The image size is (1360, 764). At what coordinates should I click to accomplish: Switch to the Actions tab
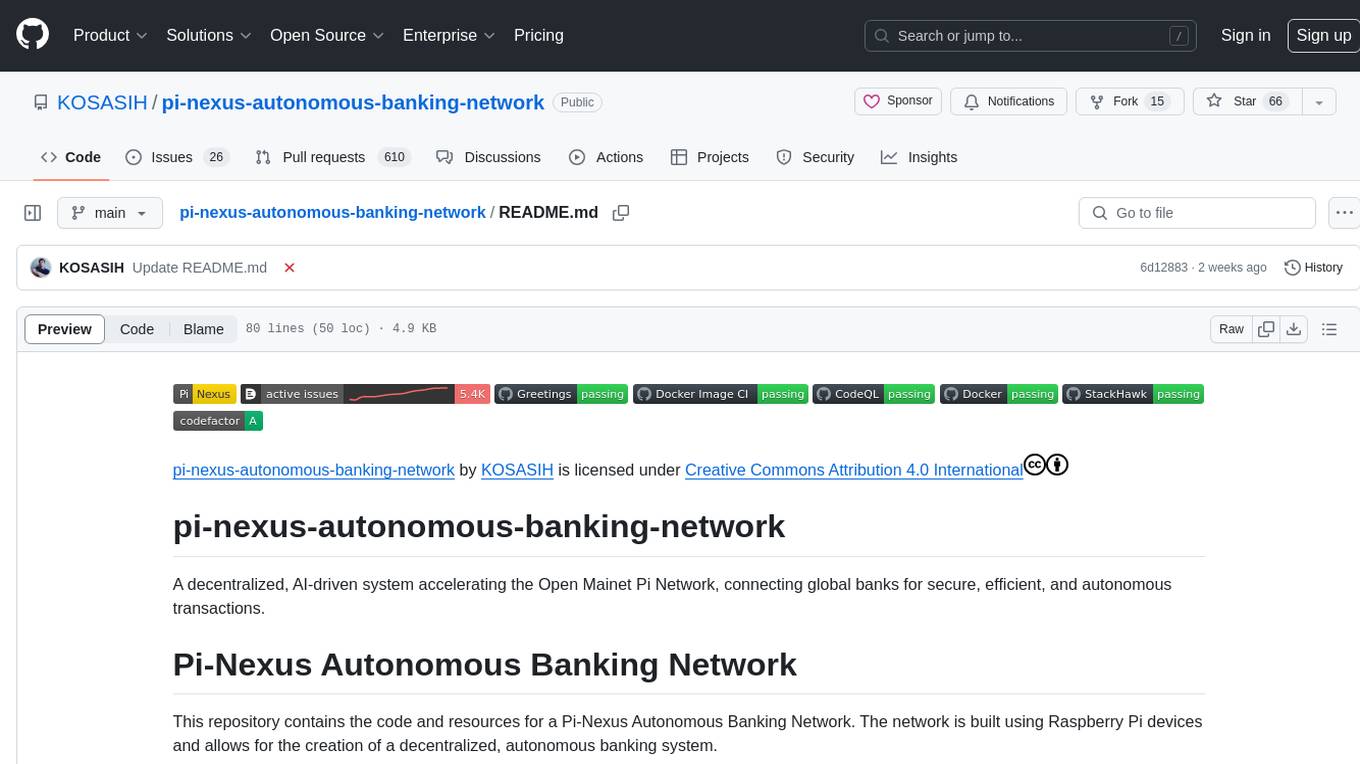(x=606, y=157)
